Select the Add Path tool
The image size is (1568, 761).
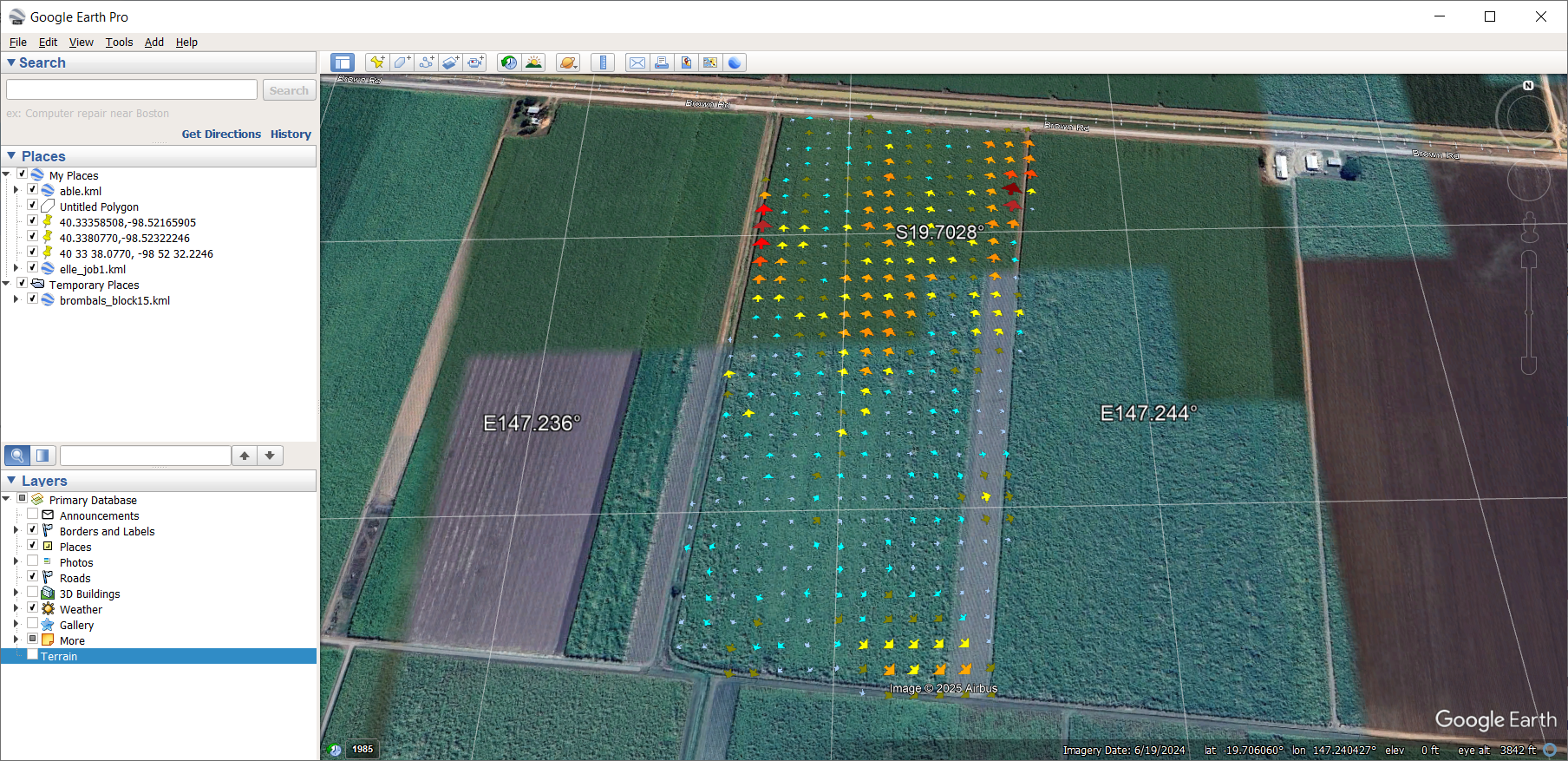pos(426,62)
